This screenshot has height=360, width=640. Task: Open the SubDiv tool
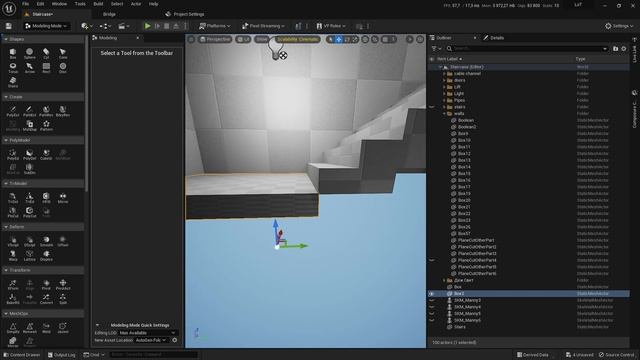[29, 169]
